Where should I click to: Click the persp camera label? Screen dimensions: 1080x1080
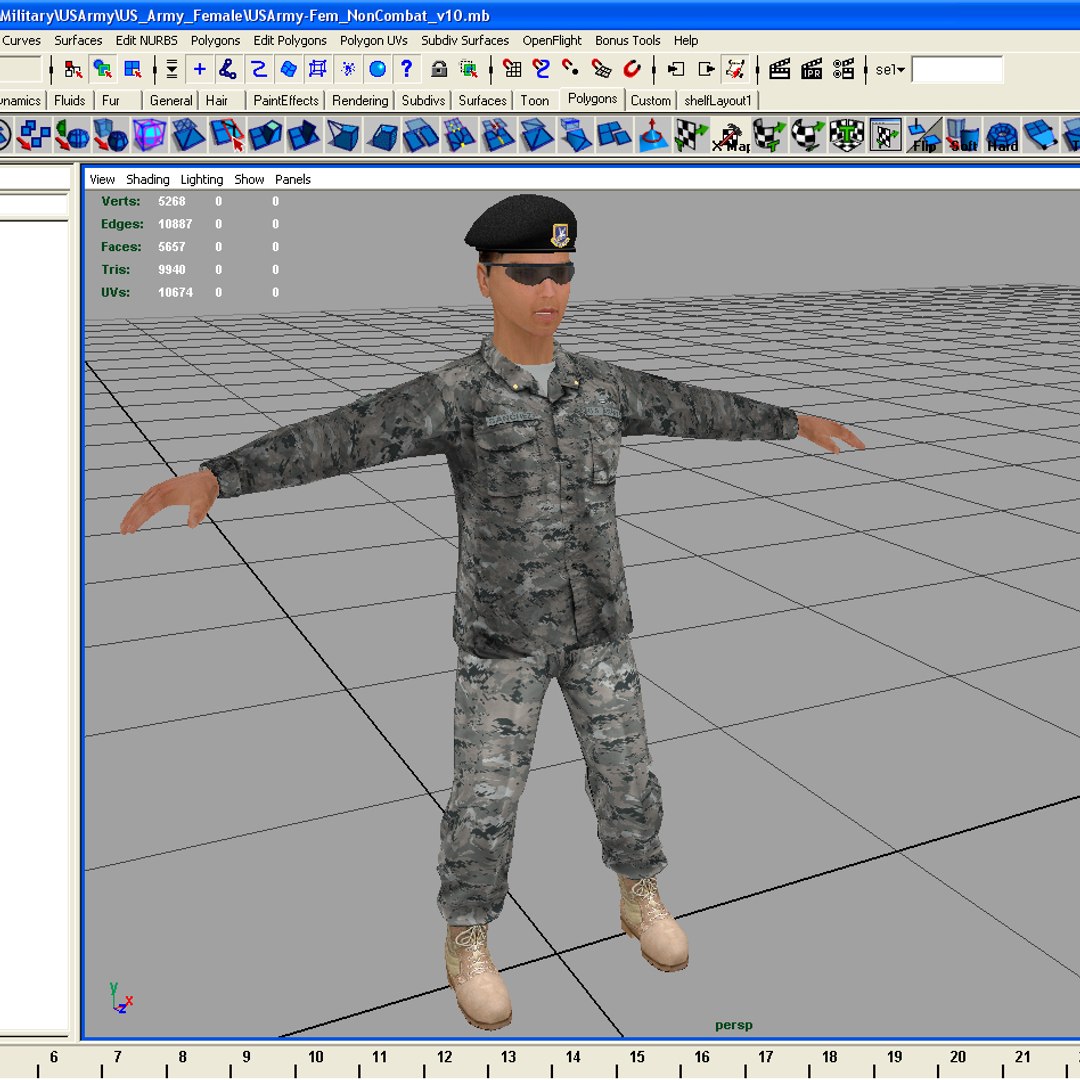pos(734,1025)
